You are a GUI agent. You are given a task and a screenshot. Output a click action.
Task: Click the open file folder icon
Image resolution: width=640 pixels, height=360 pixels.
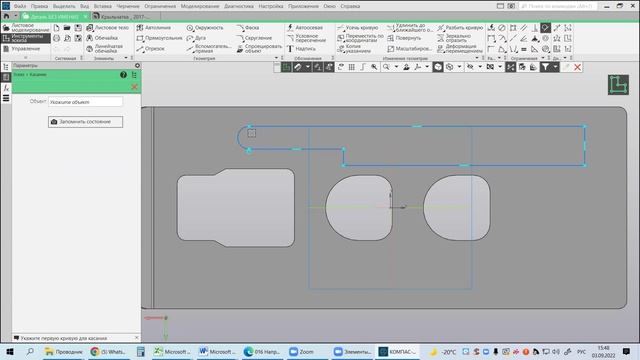click(x=67, y=28)
